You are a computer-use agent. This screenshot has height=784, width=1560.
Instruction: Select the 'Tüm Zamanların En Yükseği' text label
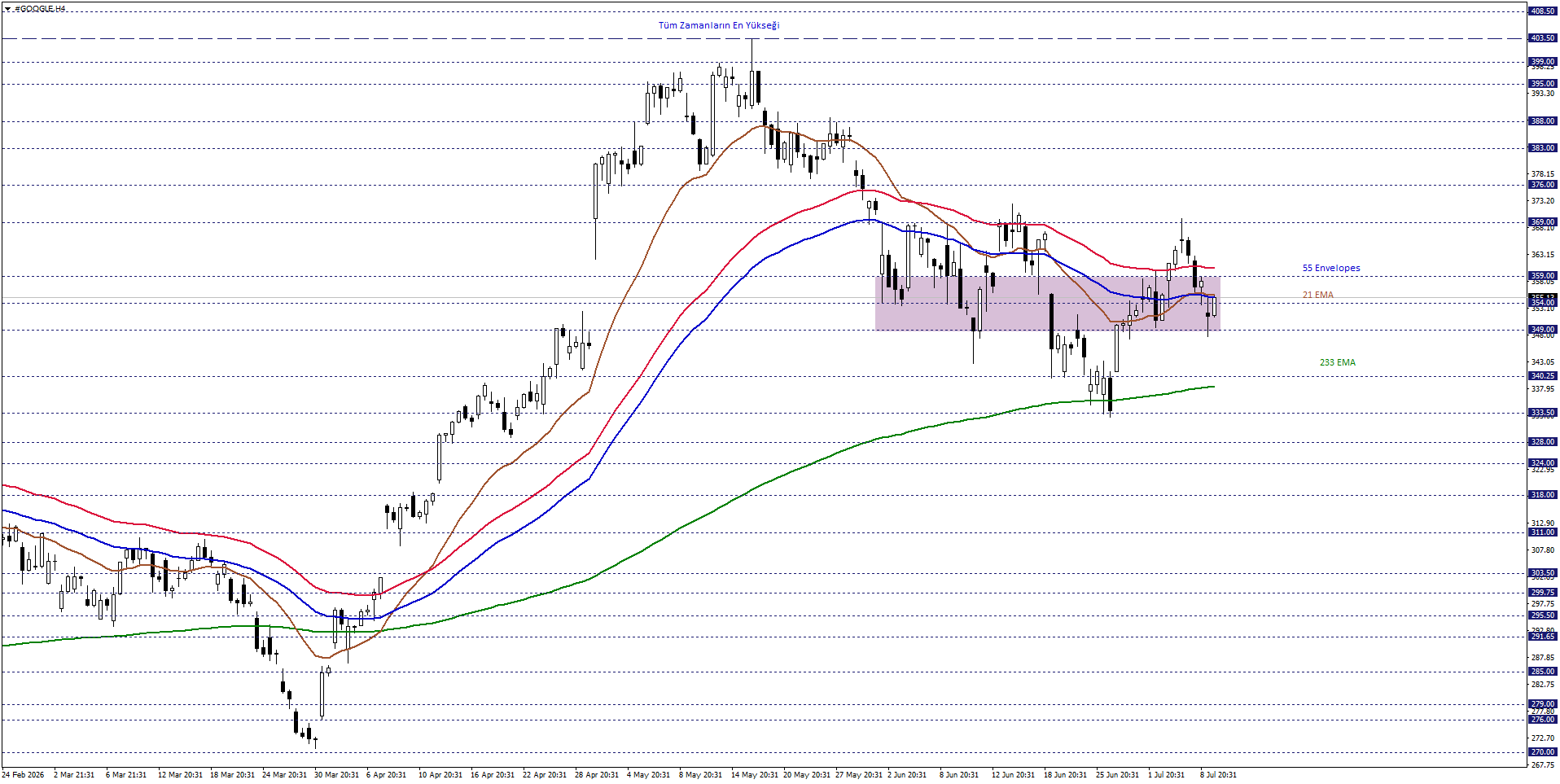click(719, 25)
